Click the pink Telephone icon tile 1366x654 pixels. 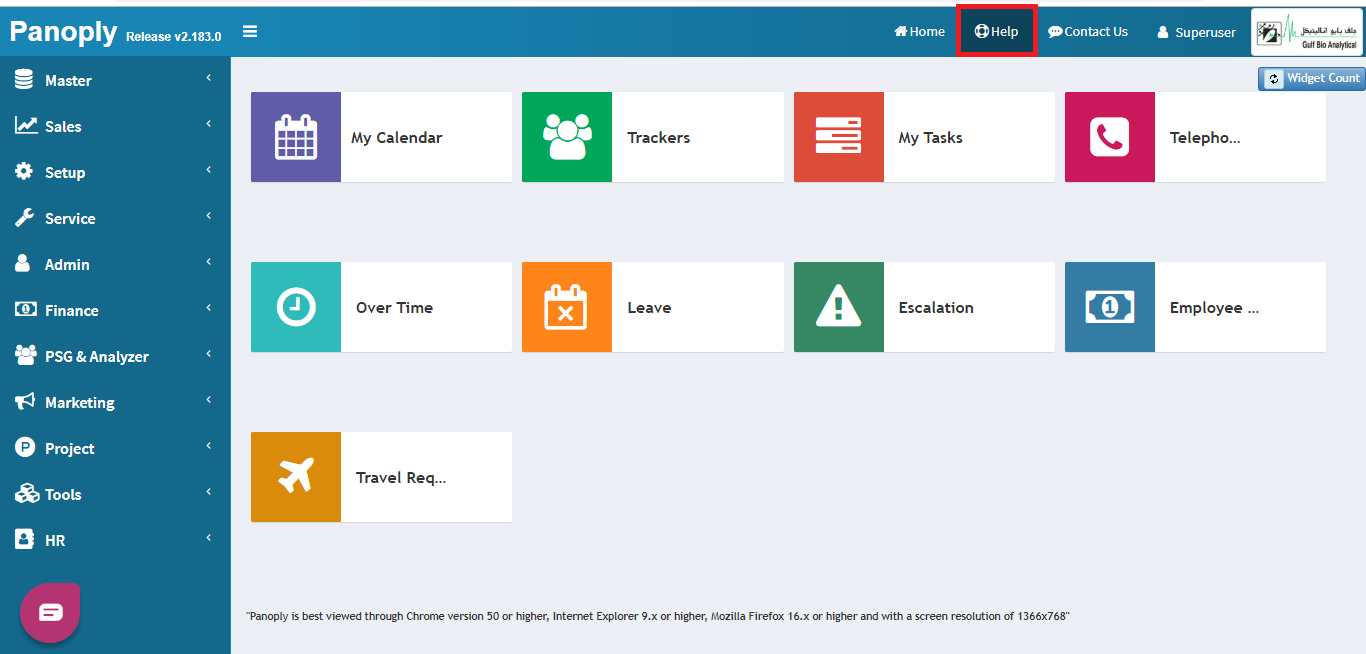1110,137
